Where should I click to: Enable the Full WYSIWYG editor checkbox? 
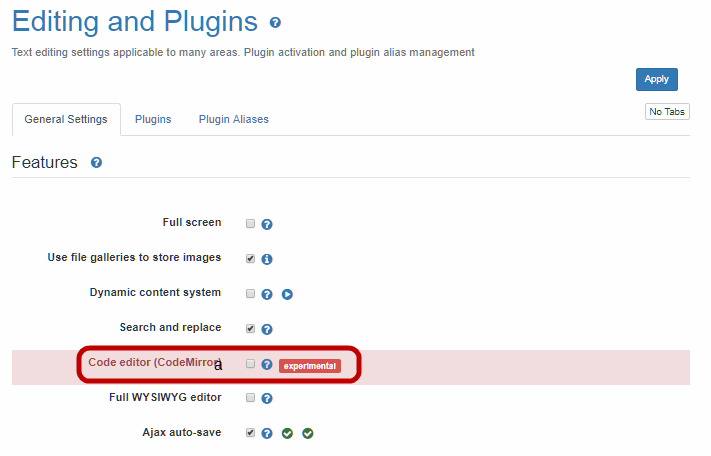click(251, 397)
